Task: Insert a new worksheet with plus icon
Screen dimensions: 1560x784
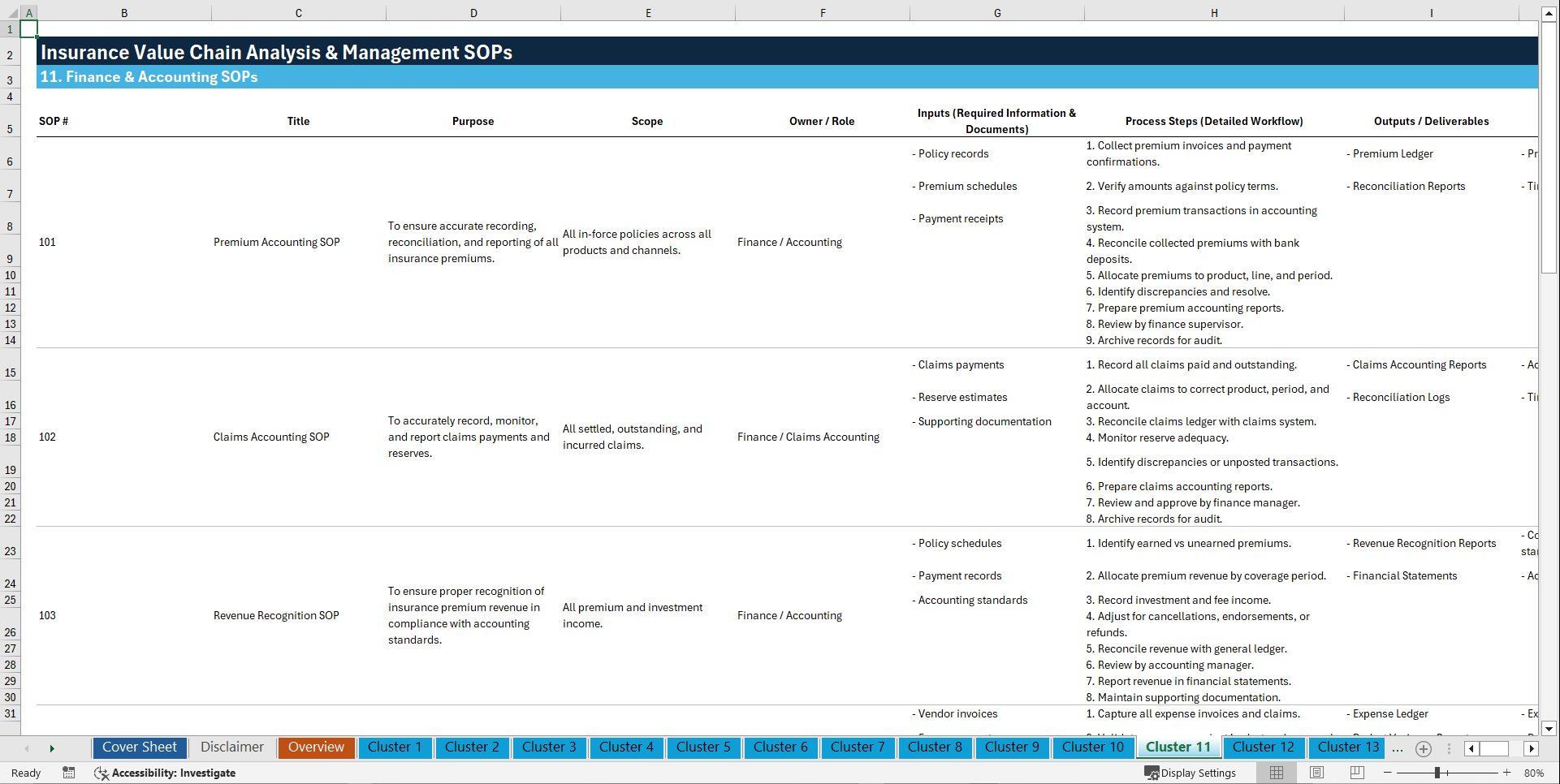Action: (x=1423, y=748)
